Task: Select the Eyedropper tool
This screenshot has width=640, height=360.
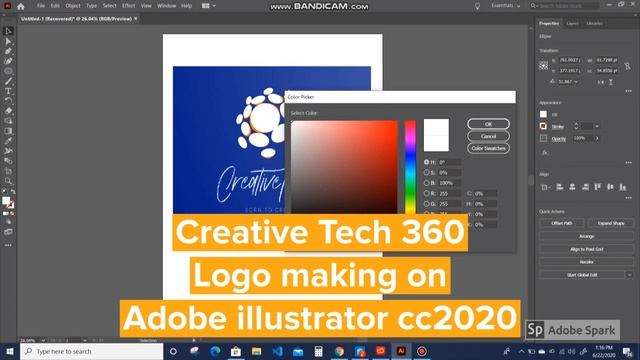Action: (x=8, y=141)
